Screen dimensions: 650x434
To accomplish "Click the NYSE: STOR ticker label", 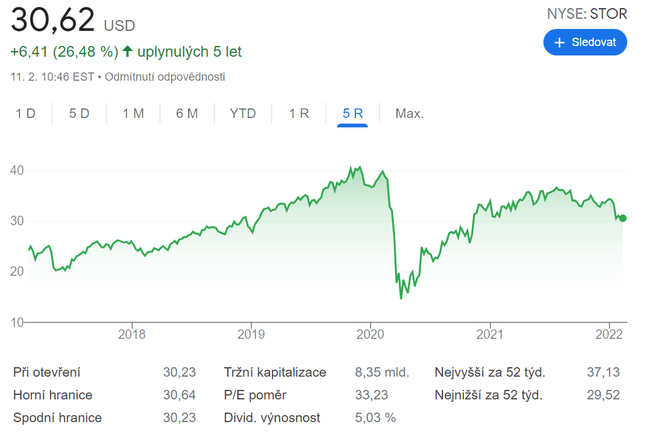I will pos(586,14).
